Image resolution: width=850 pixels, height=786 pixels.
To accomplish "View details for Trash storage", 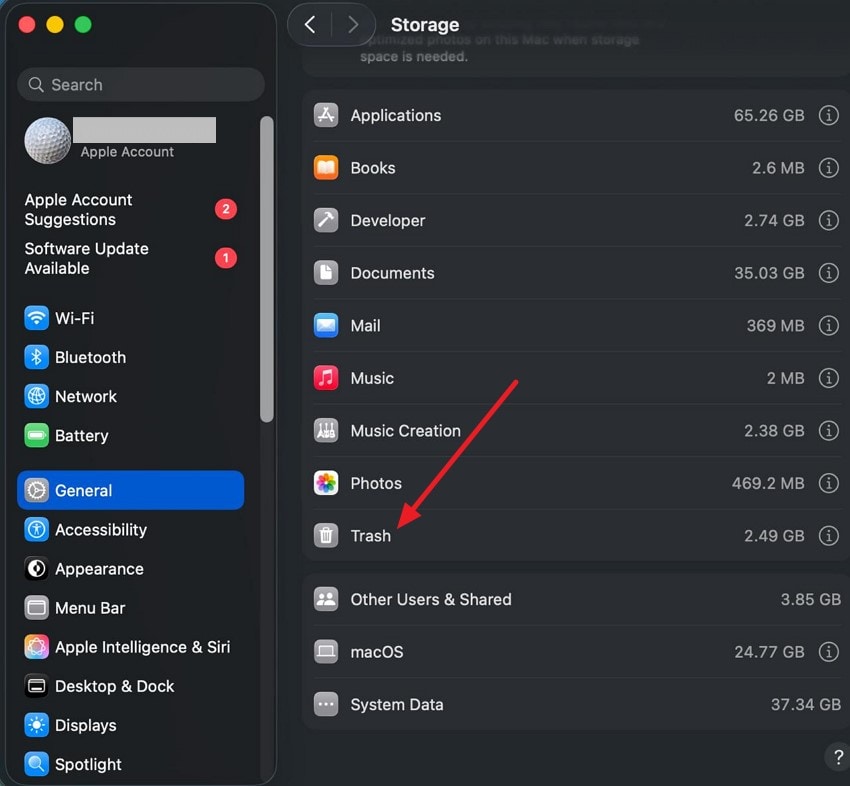I will click(x=829, y=535).
